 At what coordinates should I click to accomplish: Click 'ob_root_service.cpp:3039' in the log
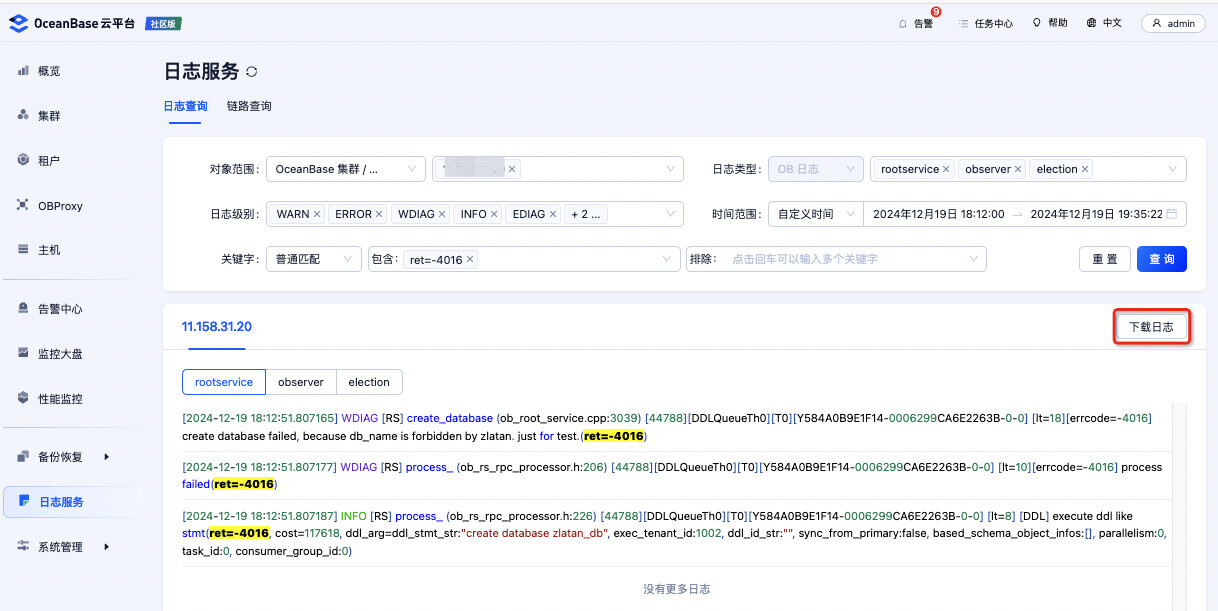(x=568, y=418)
